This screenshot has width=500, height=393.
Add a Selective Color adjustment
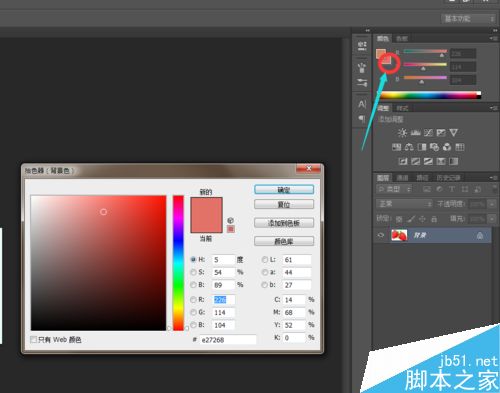(441, 161)
